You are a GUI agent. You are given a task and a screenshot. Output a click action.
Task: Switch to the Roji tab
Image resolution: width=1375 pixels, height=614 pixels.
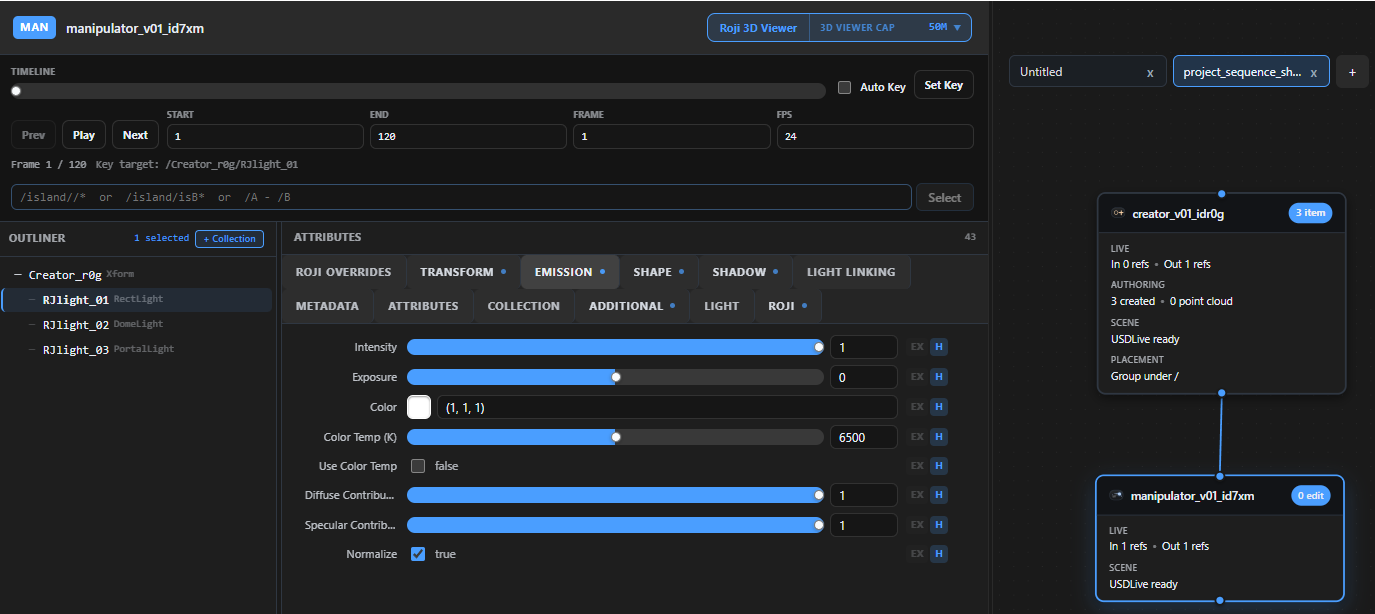[787, 306]
